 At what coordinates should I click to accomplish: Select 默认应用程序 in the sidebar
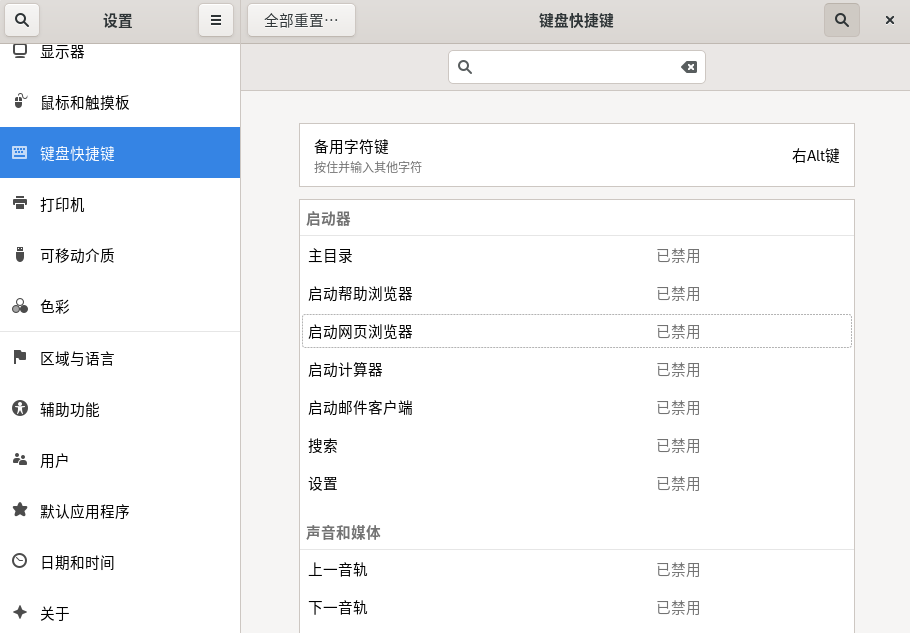(84, 512)
